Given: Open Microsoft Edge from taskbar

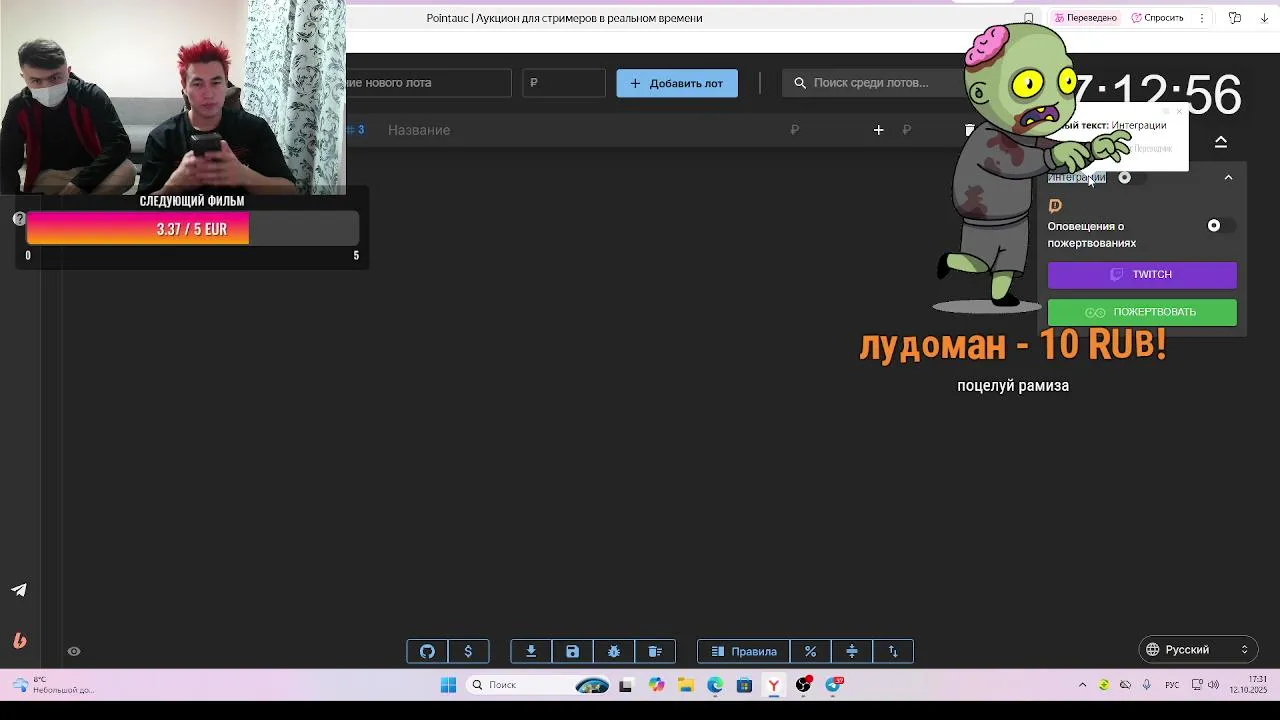Looking at the screenshot, I should [715, 685].
